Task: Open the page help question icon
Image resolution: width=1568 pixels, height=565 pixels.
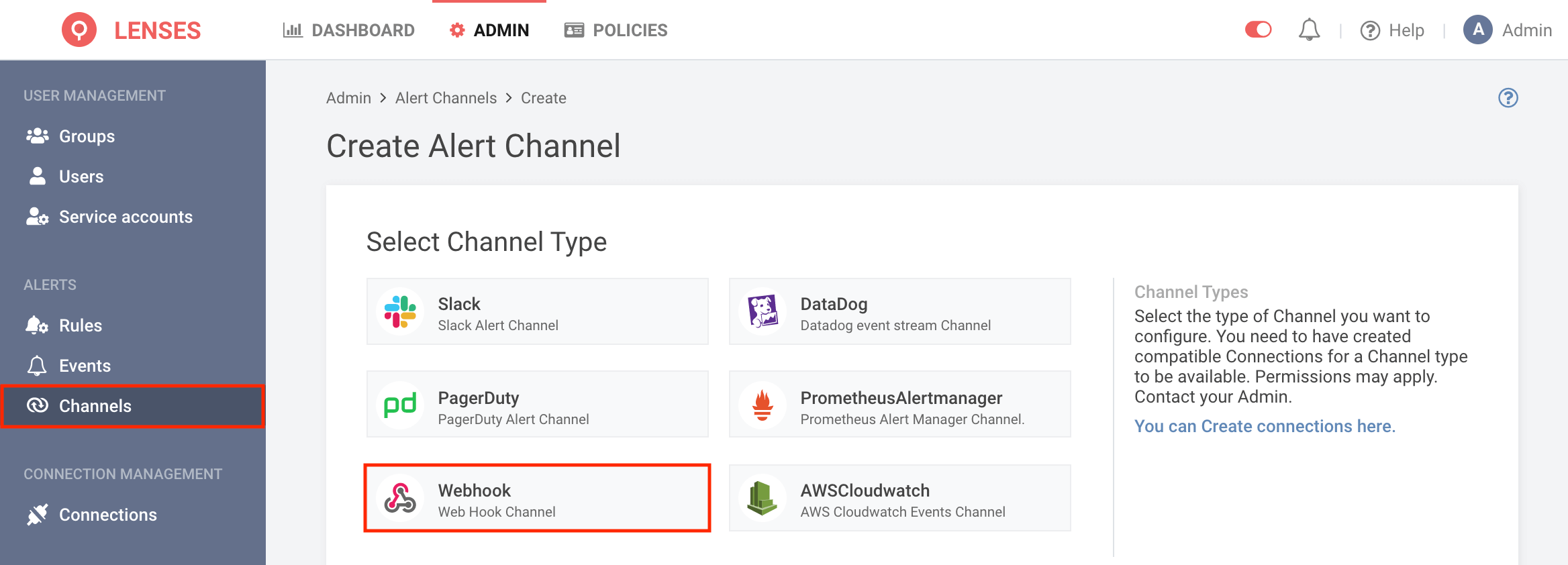Action: point(1508,98)
